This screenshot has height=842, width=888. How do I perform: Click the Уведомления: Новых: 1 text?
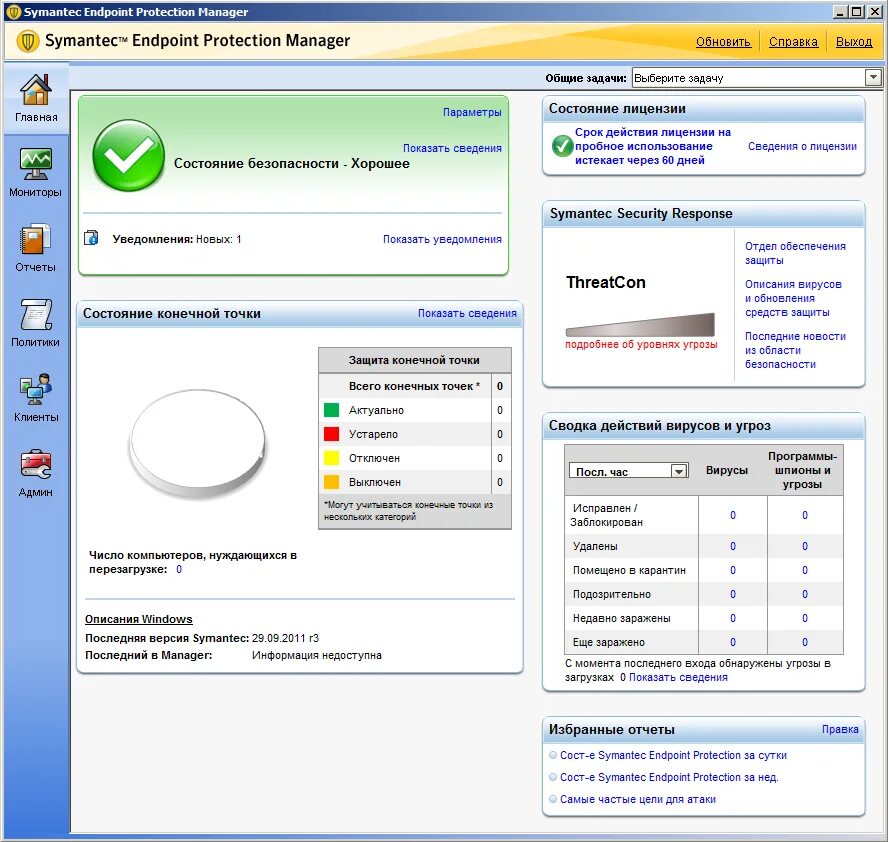(177, 239)
